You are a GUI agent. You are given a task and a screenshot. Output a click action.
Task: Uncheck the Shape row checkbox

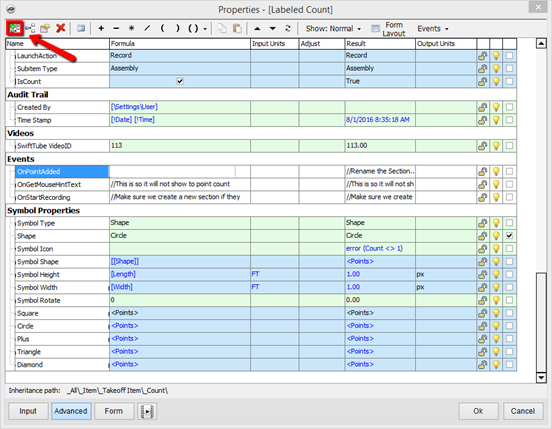509,236
